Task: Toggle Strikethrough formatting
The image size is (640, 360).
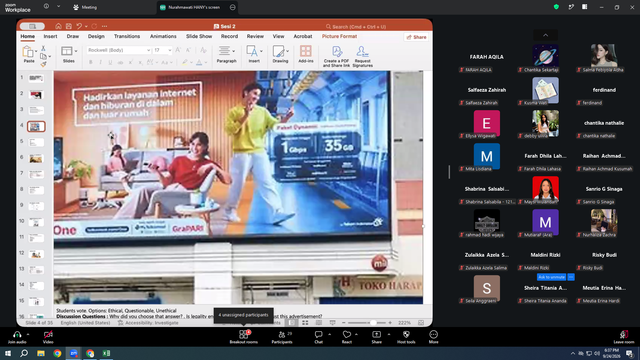Action: point(120,62)
